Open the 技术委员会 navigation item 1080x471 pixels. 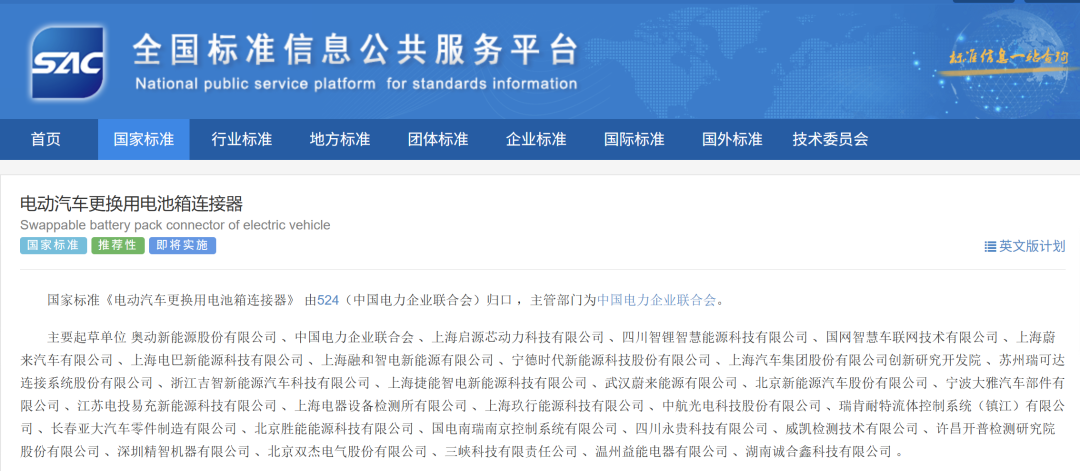click(830, 139)
